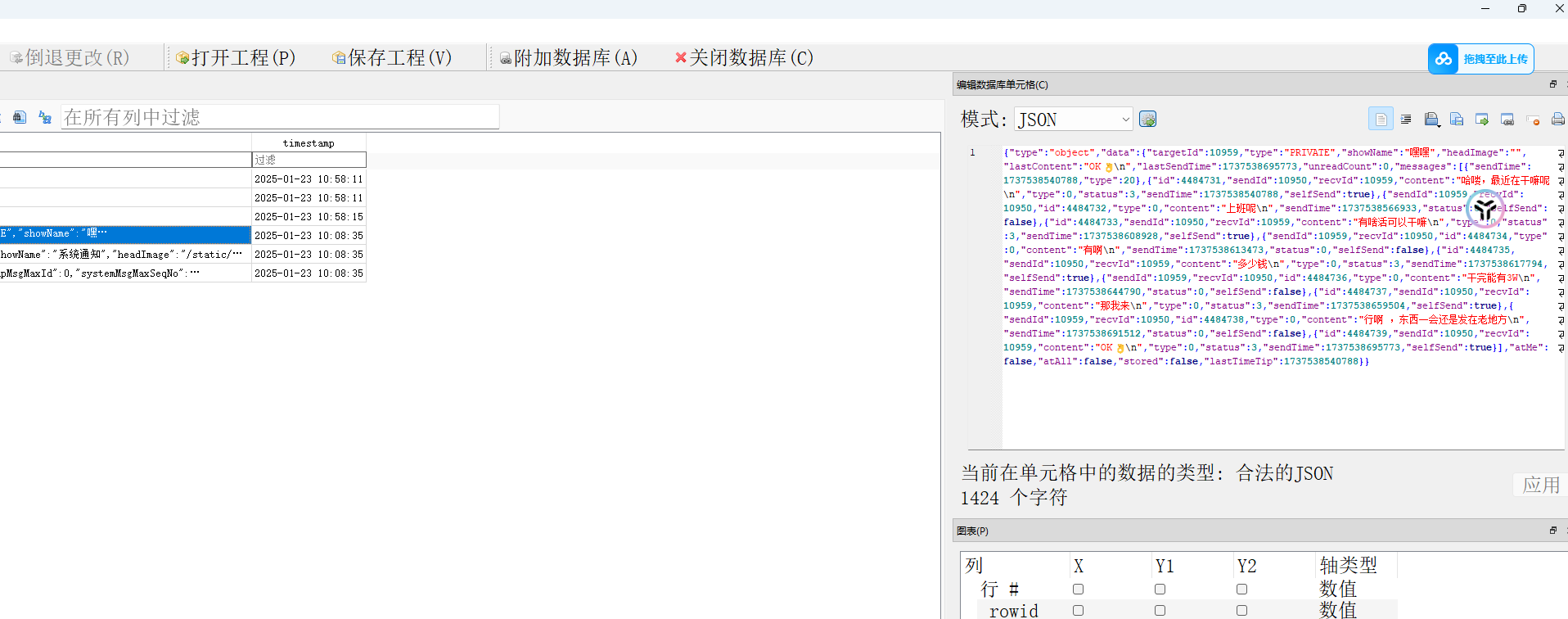Click the indent/format text icon in cell editor
The height and width of the screenshot is (619, 1568).
(1406, 120)
